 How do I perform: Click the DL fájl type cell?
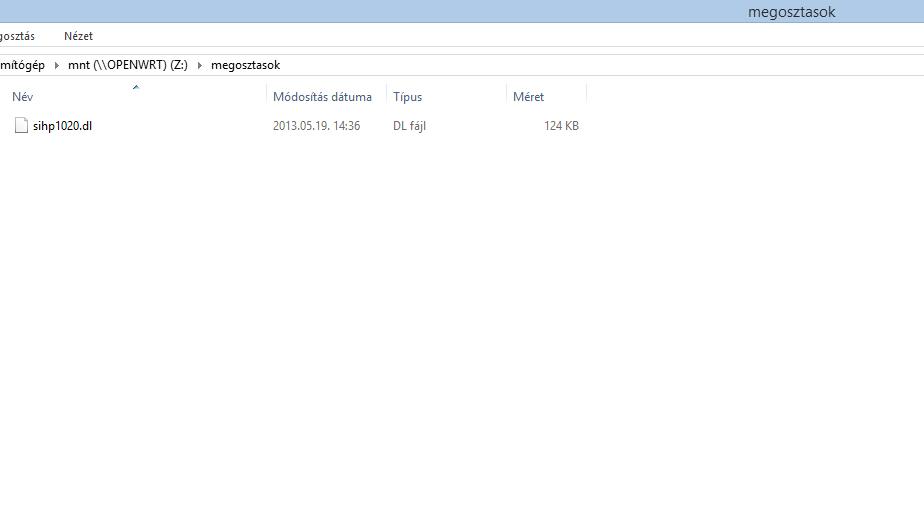409,125
